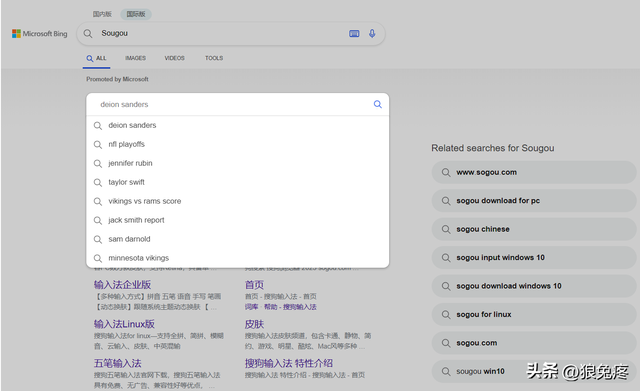The height and width of the screenshot is (391, 640).
Task: Open the 首页 result link
Action: pyautogui.click(x=254, y=285)
